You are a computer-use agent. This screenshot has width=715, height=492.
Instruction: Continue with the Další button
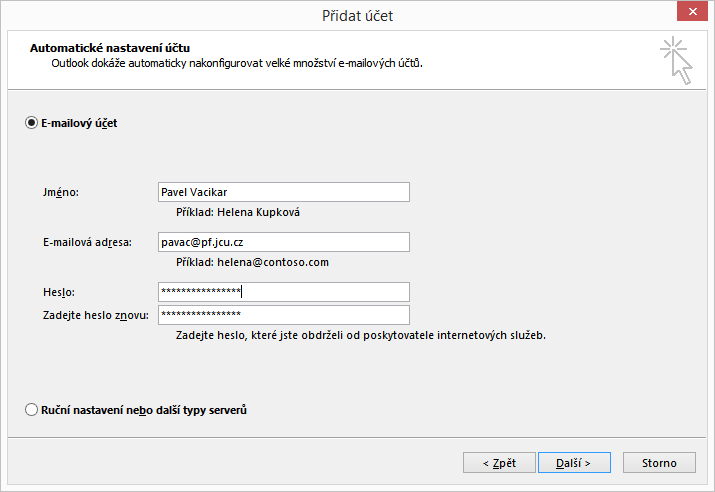coord(574,463)
